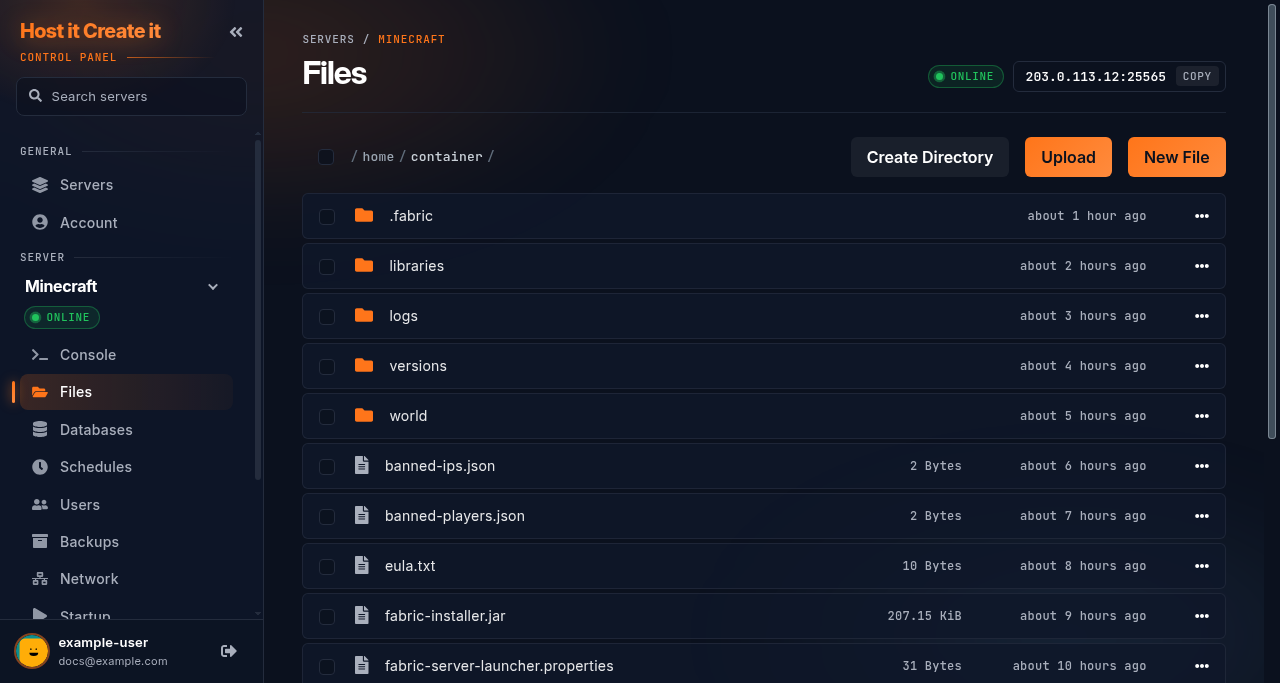The width and height of the screenshot is (1280, 683).
Task: Check the world folder checkbox
Action: (327, 417)
